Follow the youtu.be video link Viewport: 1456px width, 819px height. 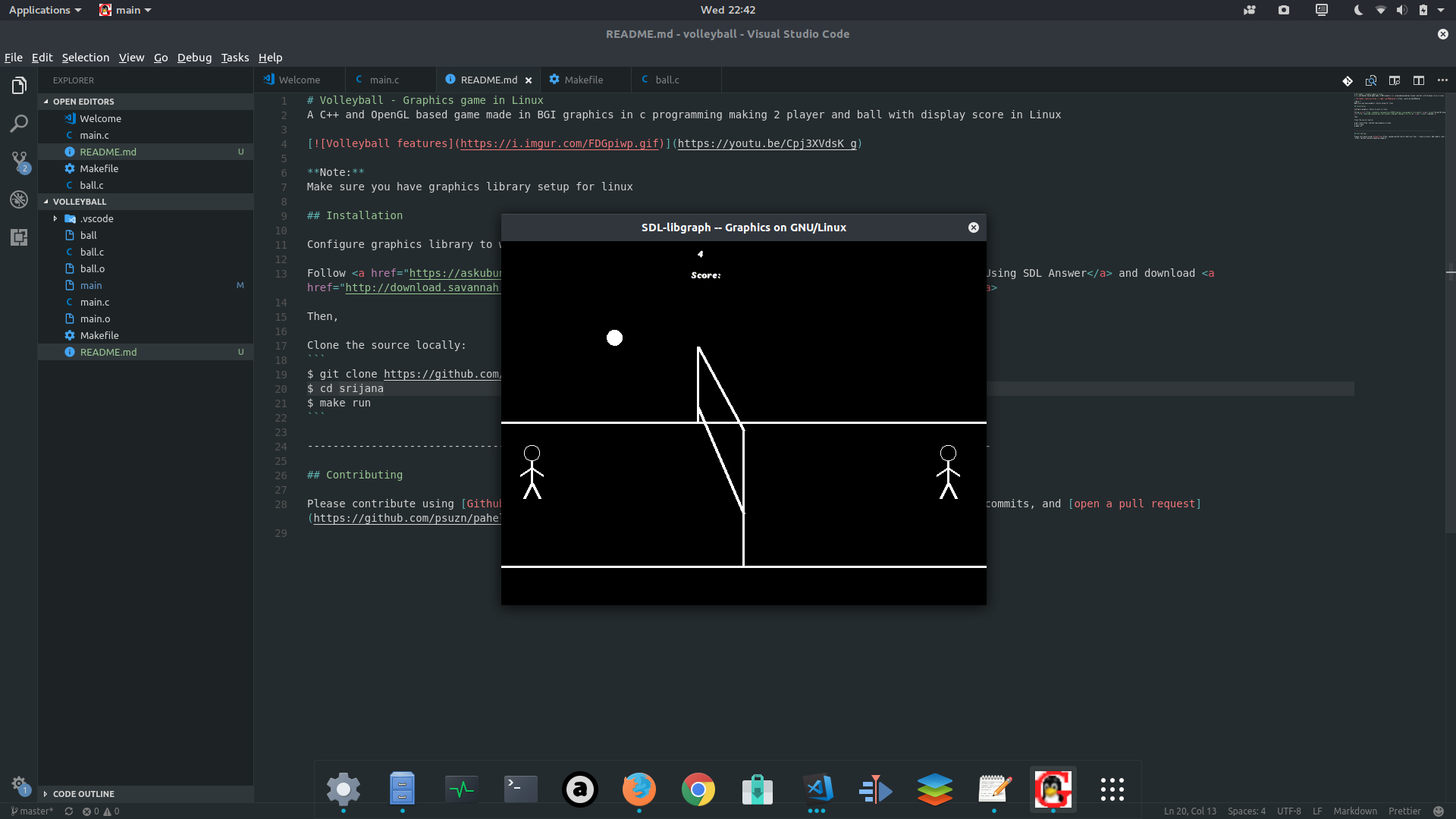point(767,144)
